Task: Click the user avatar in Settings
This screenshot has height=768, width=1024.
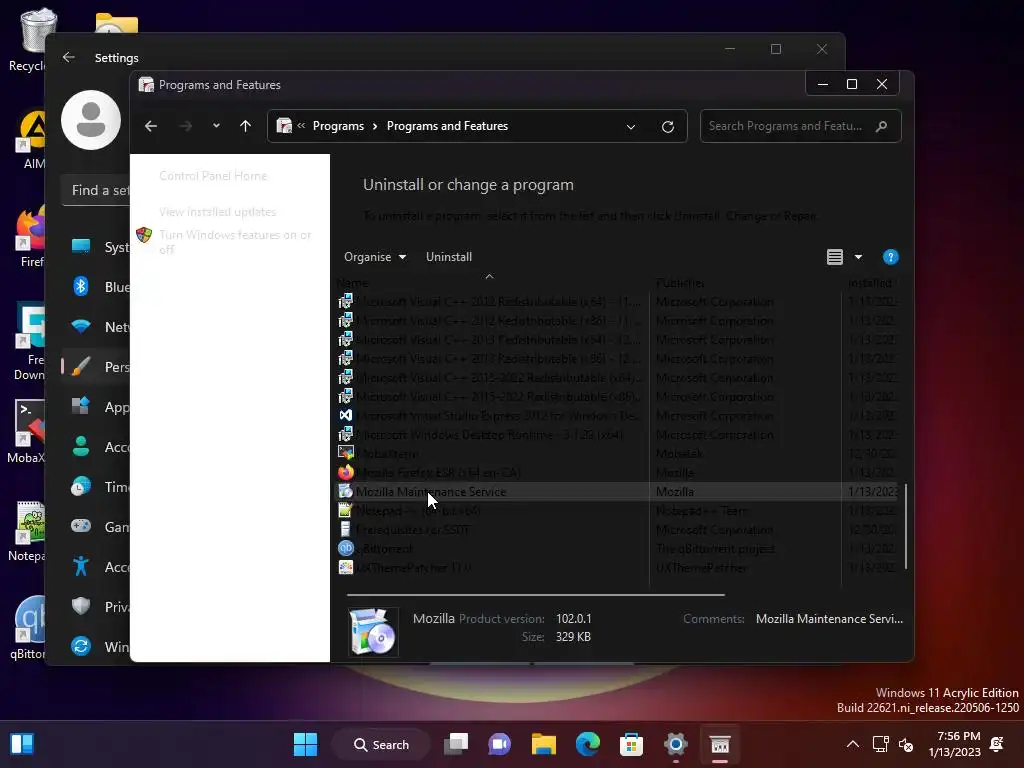Action: pos(91,120)
